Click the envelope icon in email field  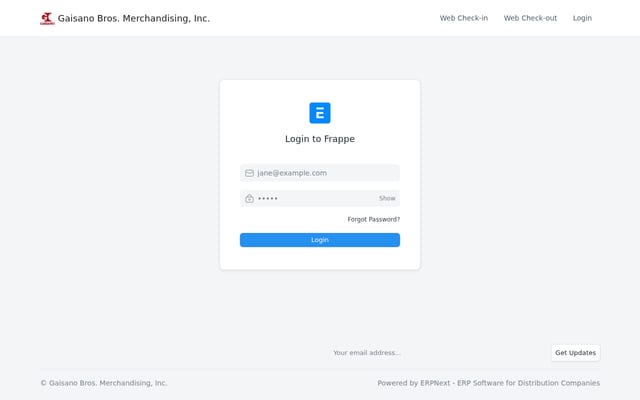pyautogui.click(x=249, y=173)
